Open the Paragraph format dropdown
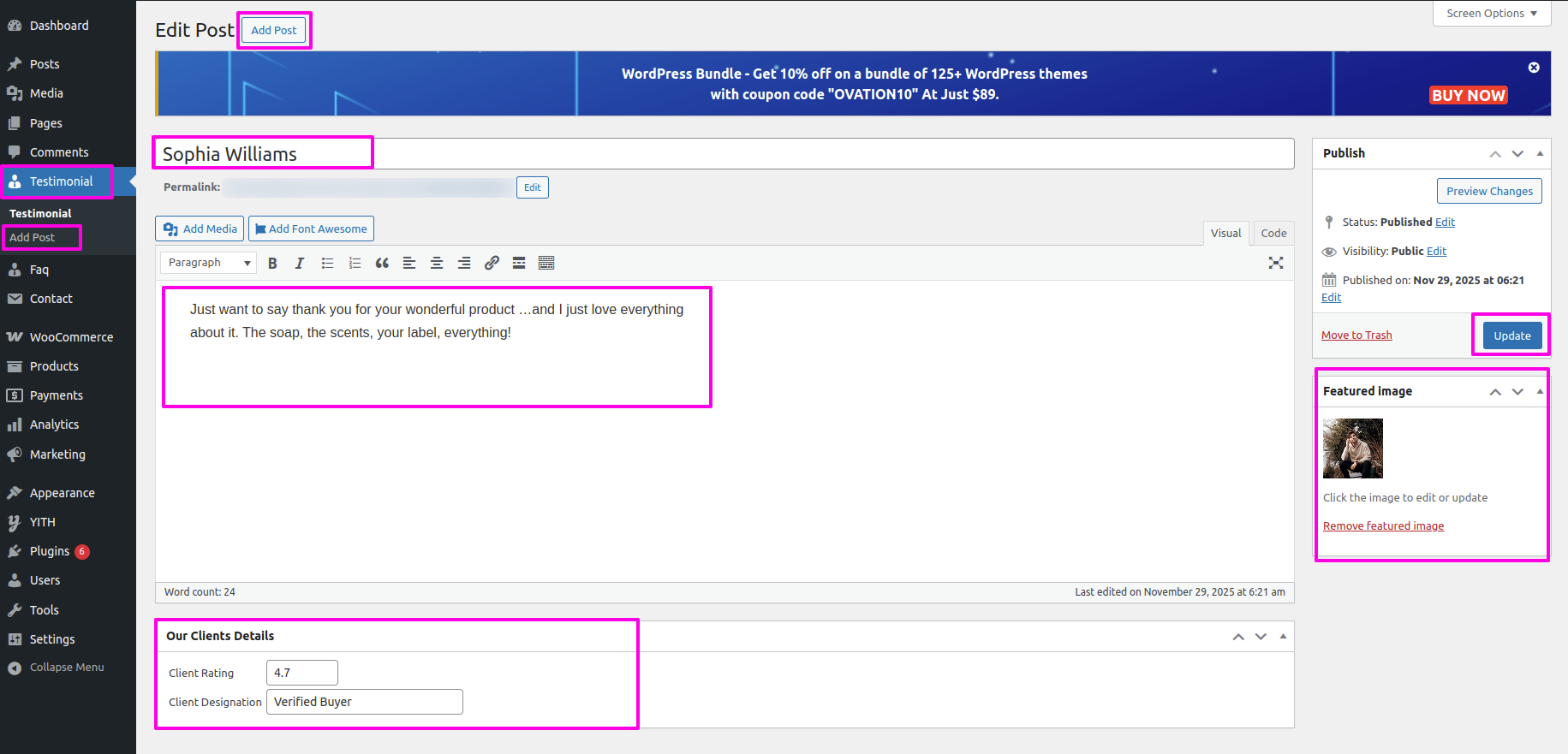Screen dimensions: 1568x754 [x=208, y=263]
